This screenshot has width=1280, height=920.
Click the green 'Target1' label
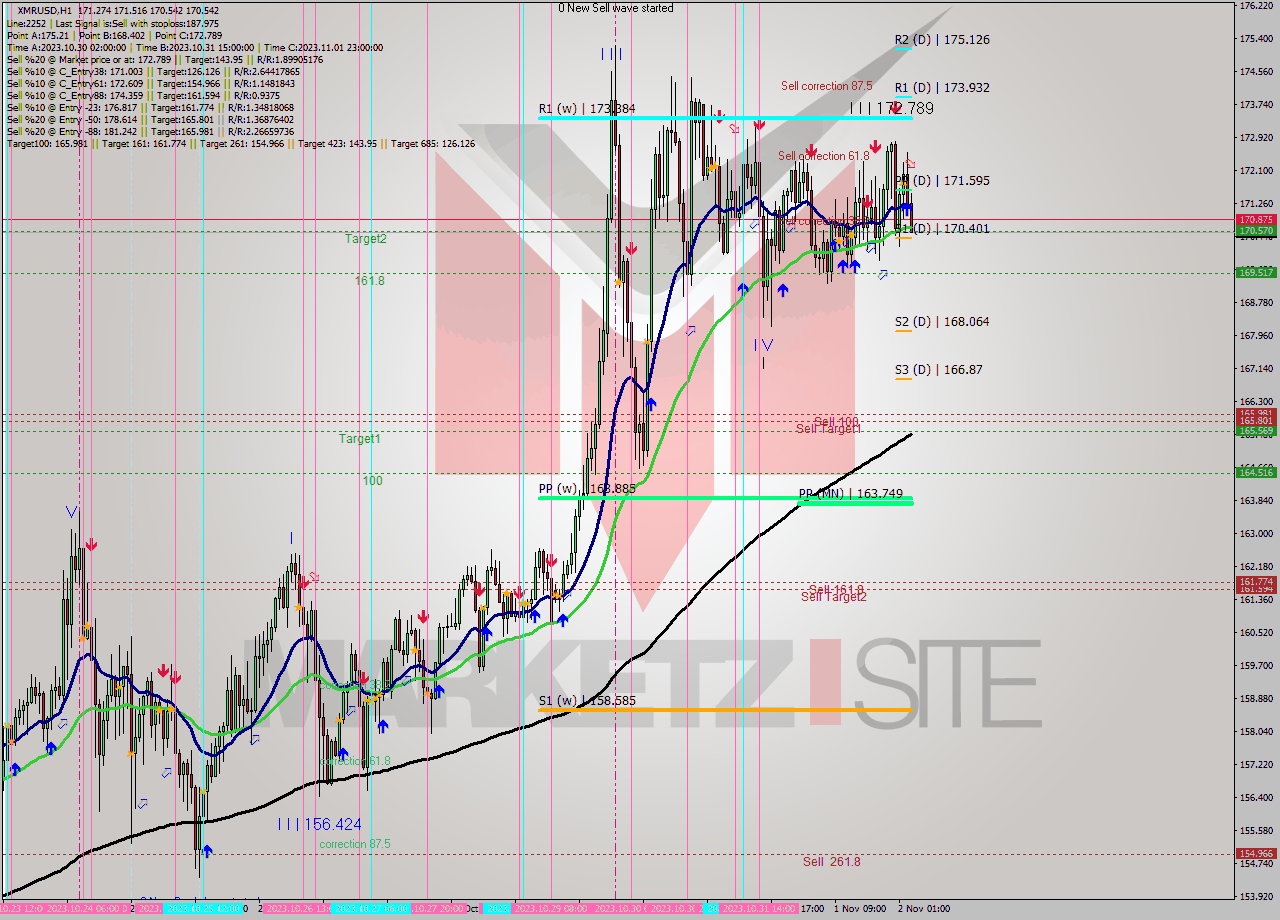tap(359, 439)
